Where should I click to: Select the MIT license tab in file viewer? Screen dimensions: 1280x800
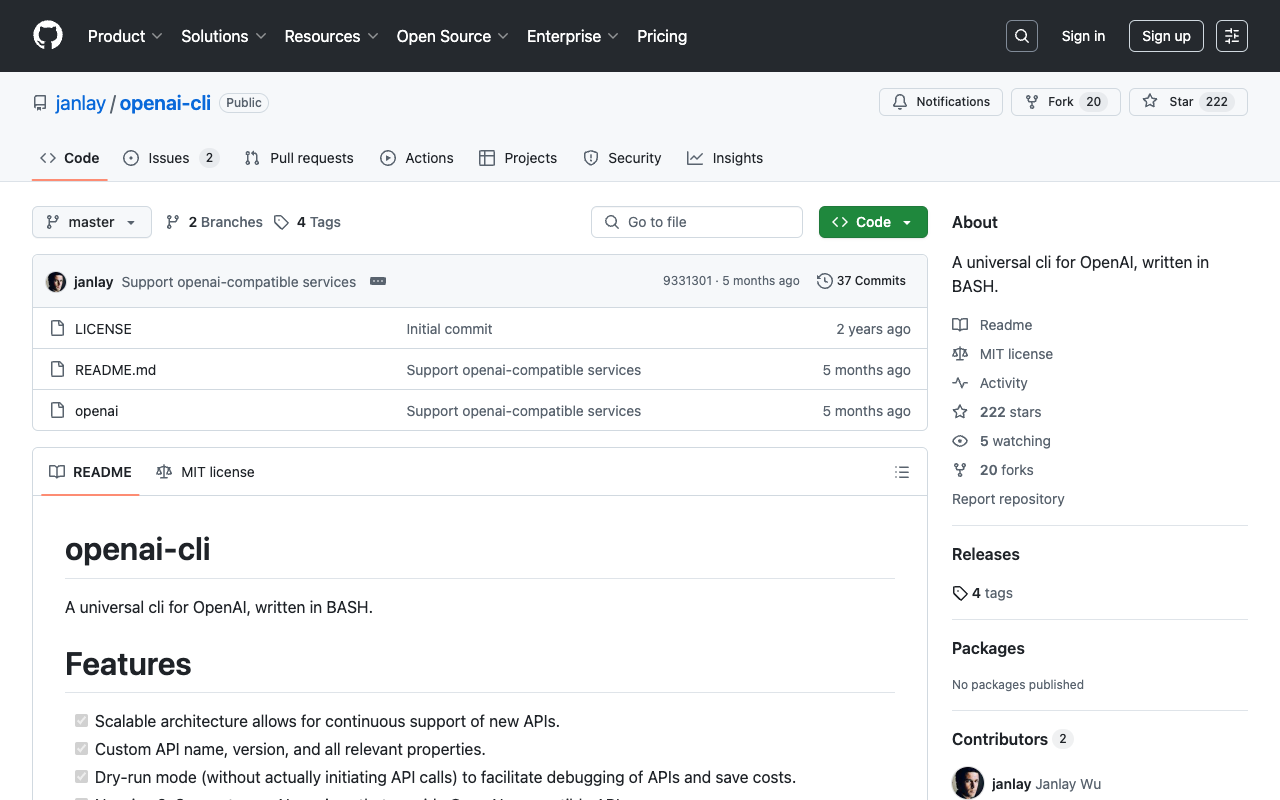point(205,472)
